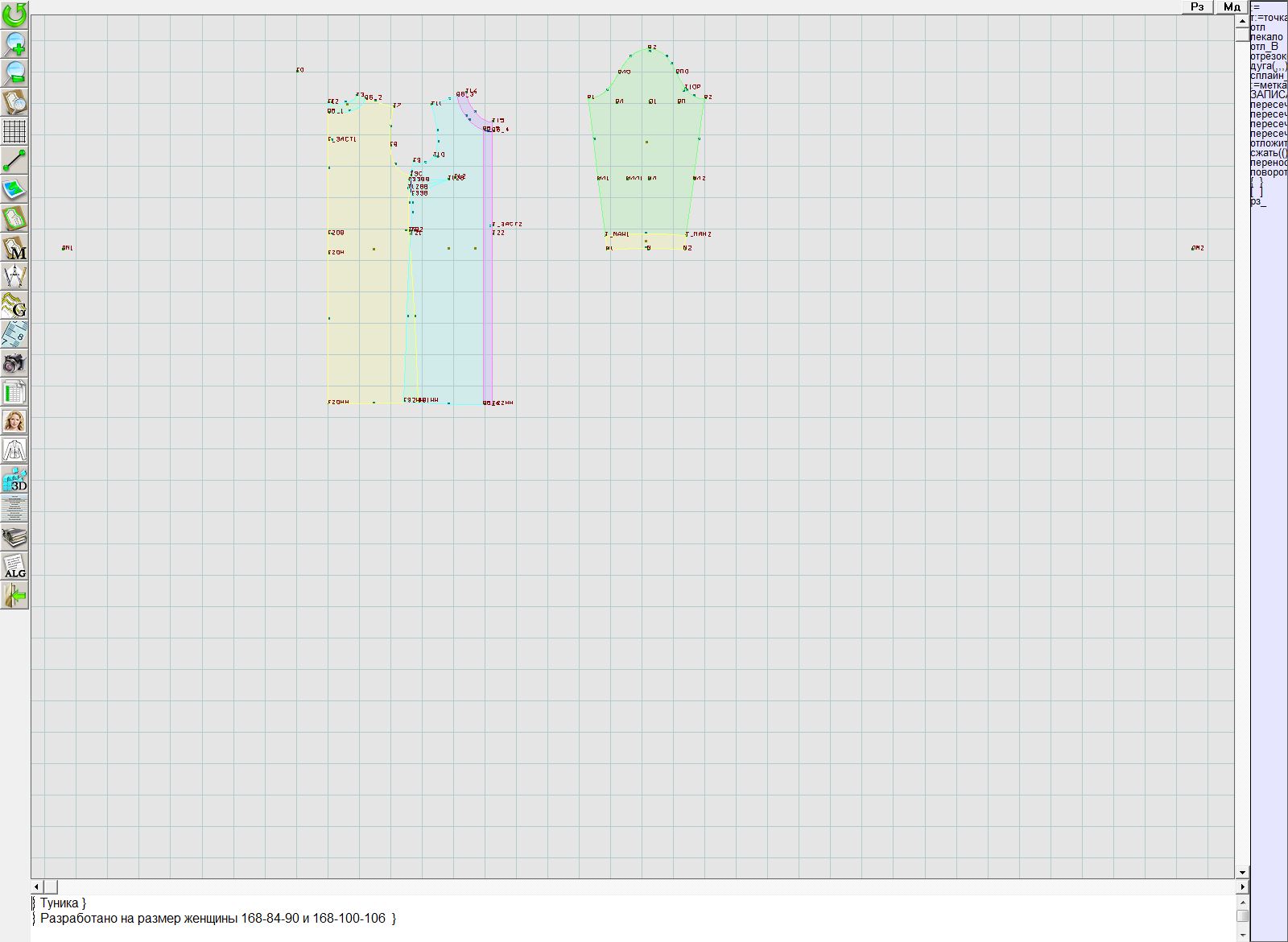Screen dimensions: 1288x942
Task: Click the exit door icon
Action: coord(14,595)
